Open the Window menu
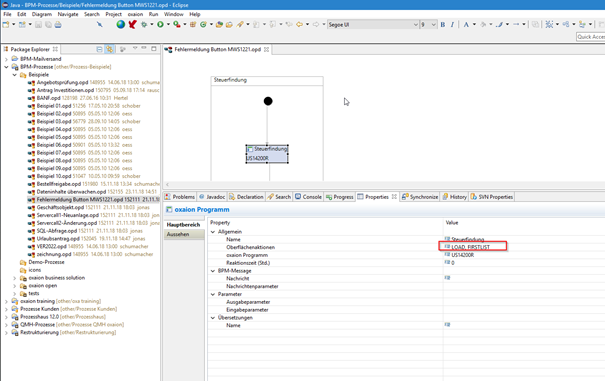Image resolution: width=605 pixels, height=381 pixels. (174, 14)
